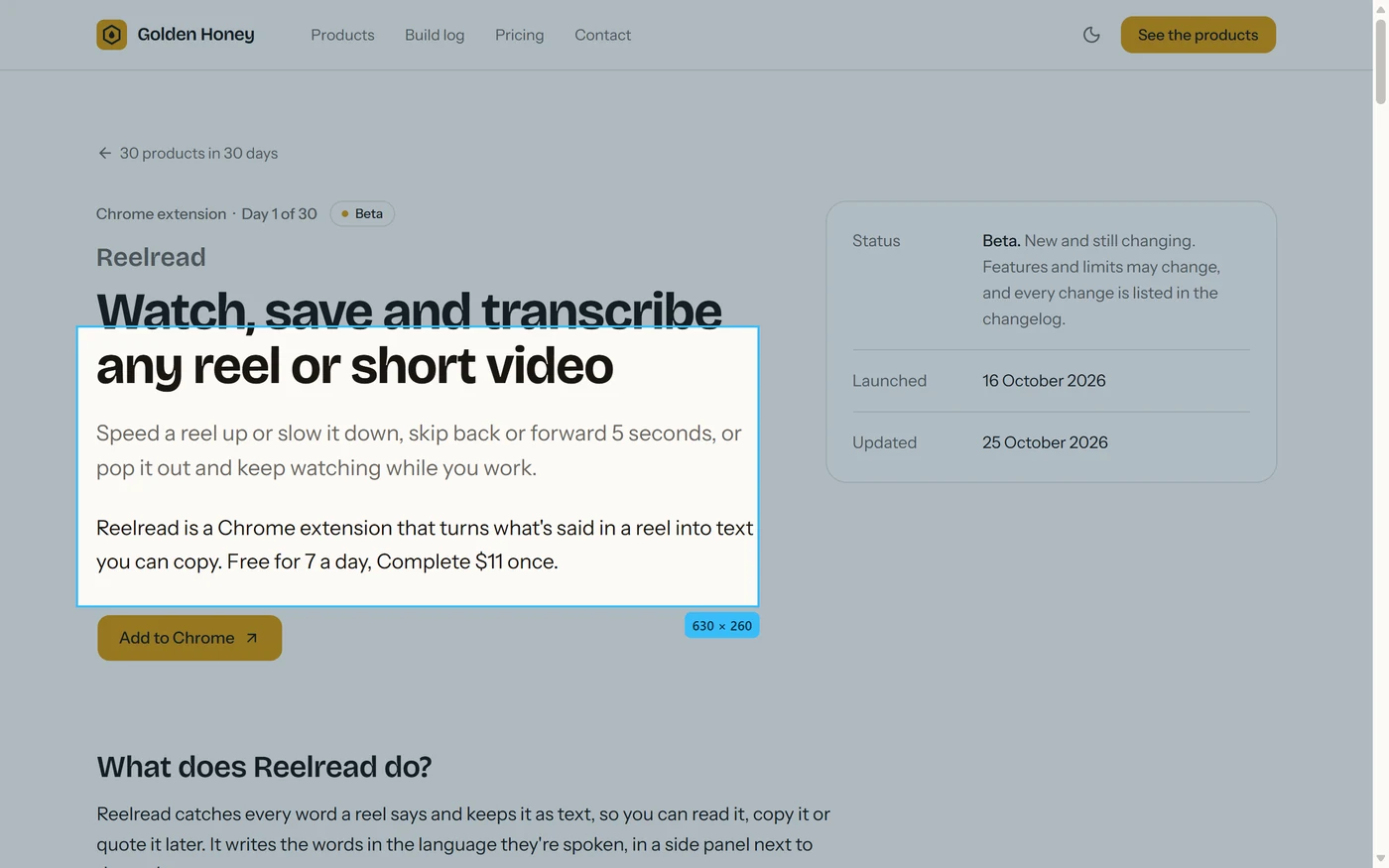Image resolution: width=1389 pixels, height=868 pixels.
Task: Click the scrollbar up arrow
Action: tap(1380, 8)
